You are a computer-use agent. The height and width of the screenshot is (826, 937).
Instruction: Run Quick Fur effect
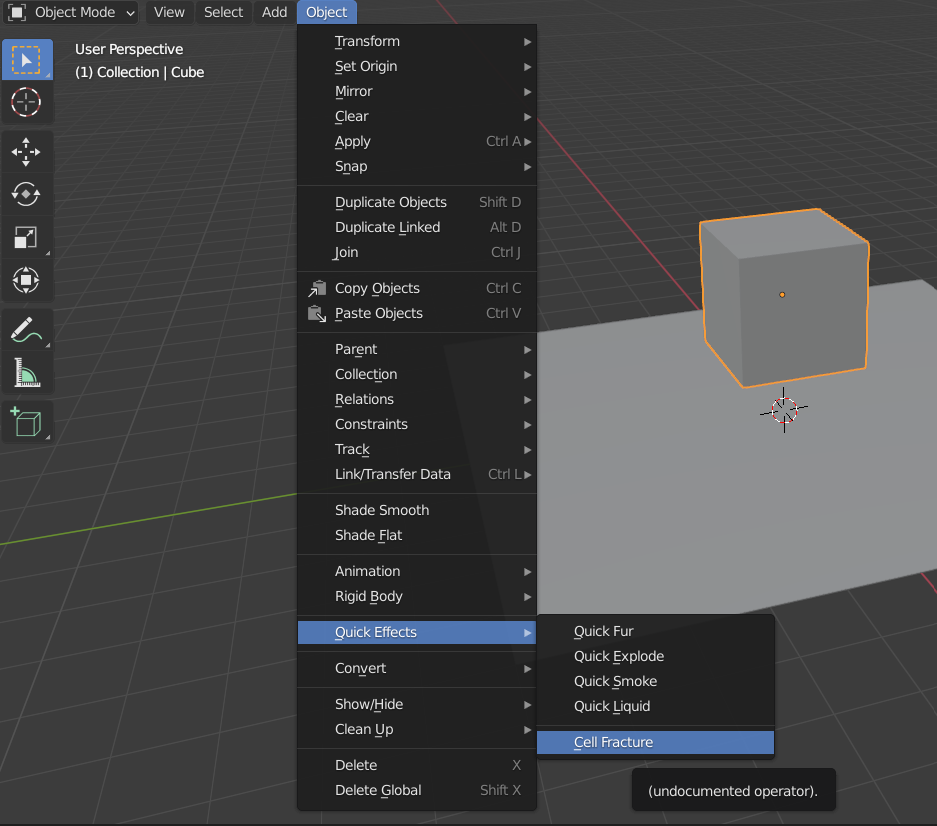[x=656, y=632]
